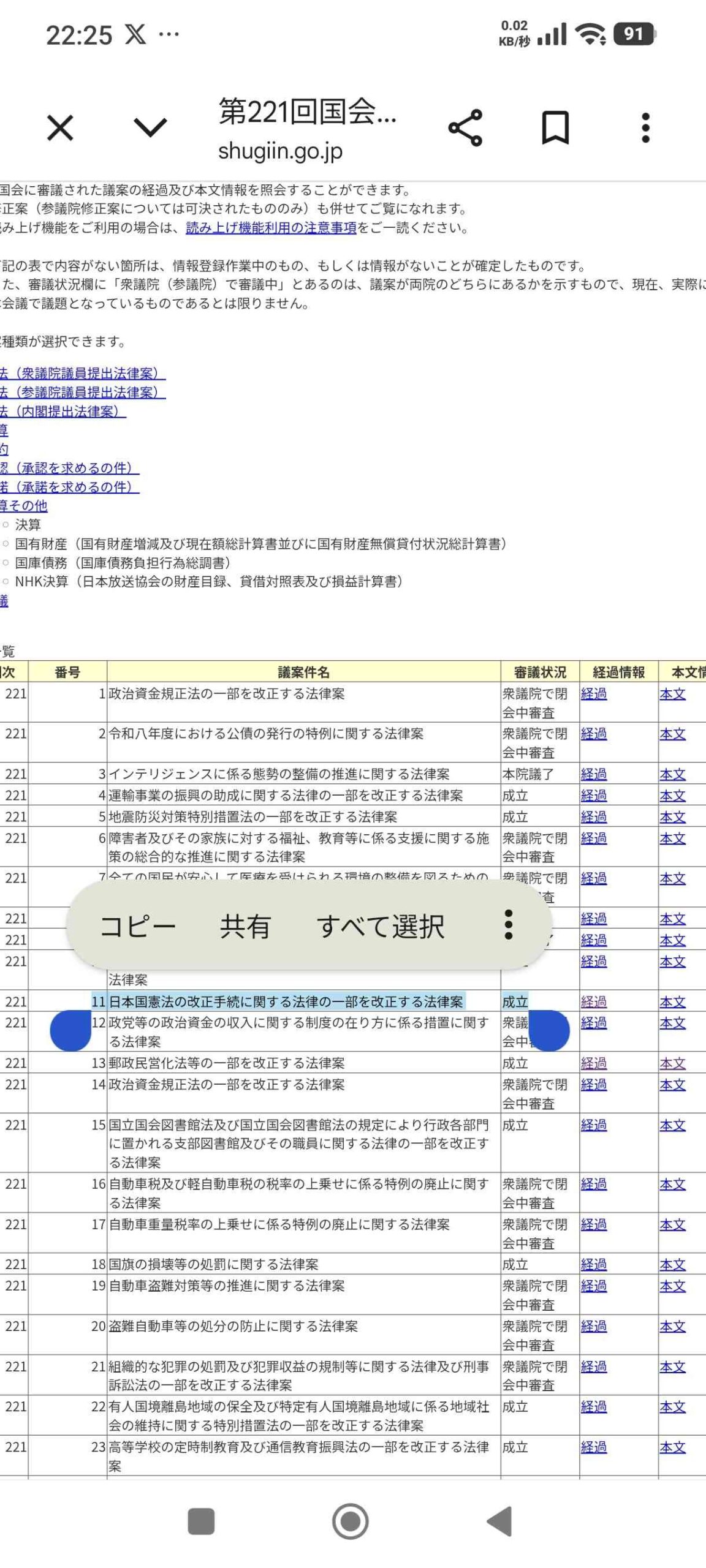706x1568 pixels.
Task: Open 本文 link for bill 1
Action: pos(673,693)
